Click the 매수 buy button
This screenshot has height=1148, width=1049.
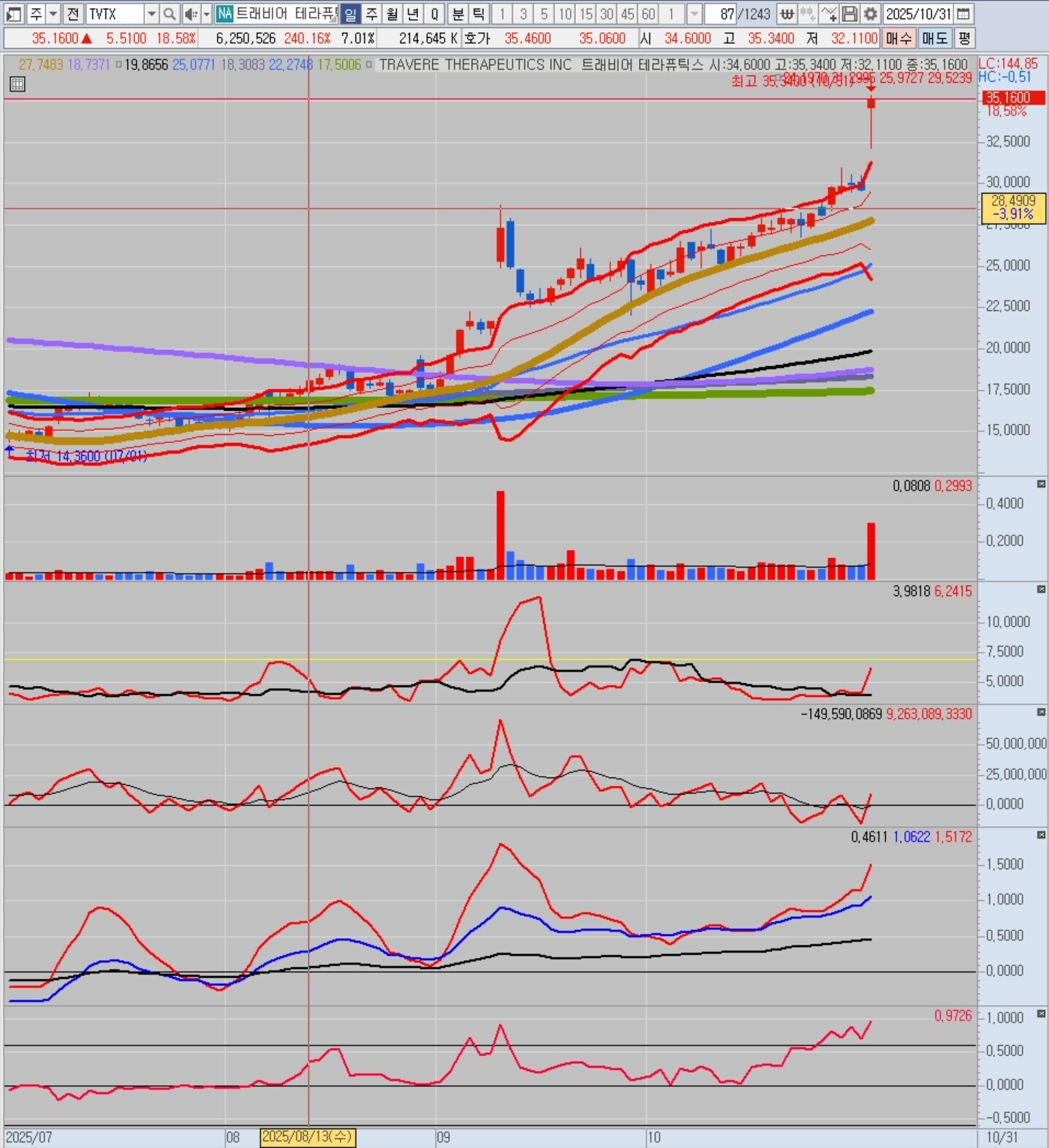898,38
